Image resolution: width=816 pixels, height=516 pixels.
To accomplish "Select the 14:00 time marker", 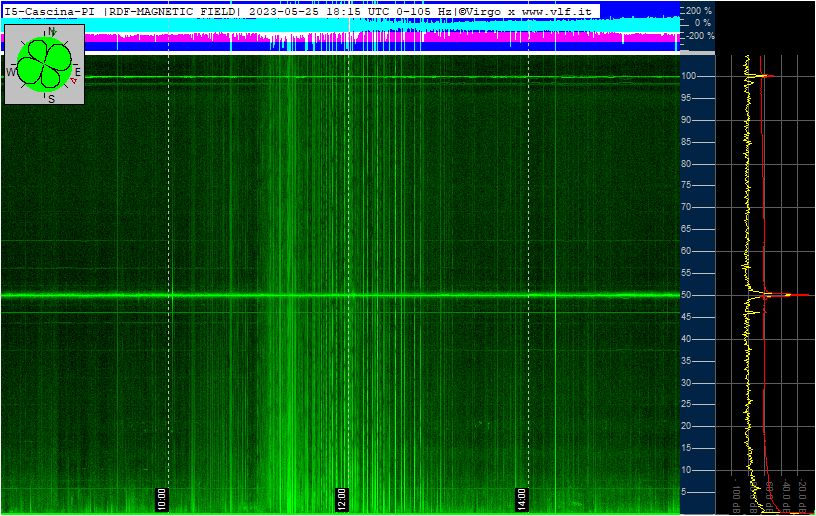I will [521, 500].
